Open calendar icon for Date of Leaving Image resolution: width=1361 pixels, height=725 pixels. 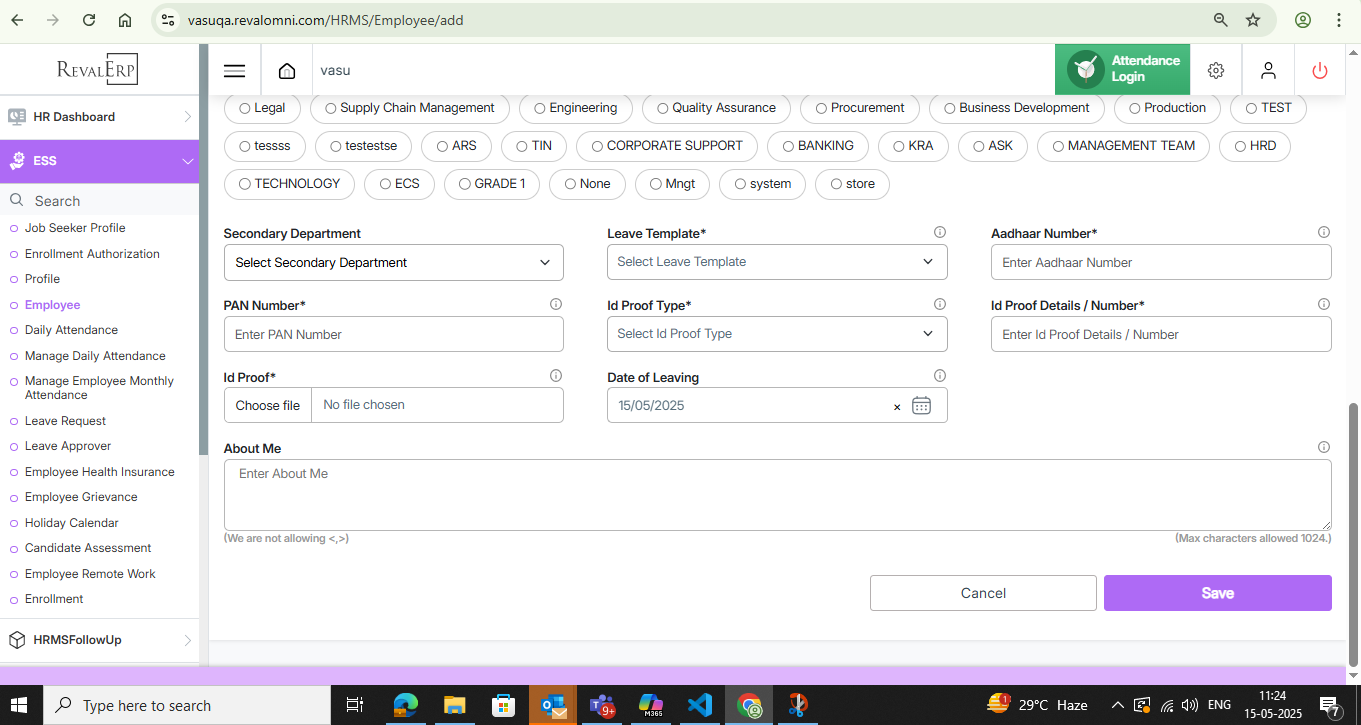[x=921, y=406]
